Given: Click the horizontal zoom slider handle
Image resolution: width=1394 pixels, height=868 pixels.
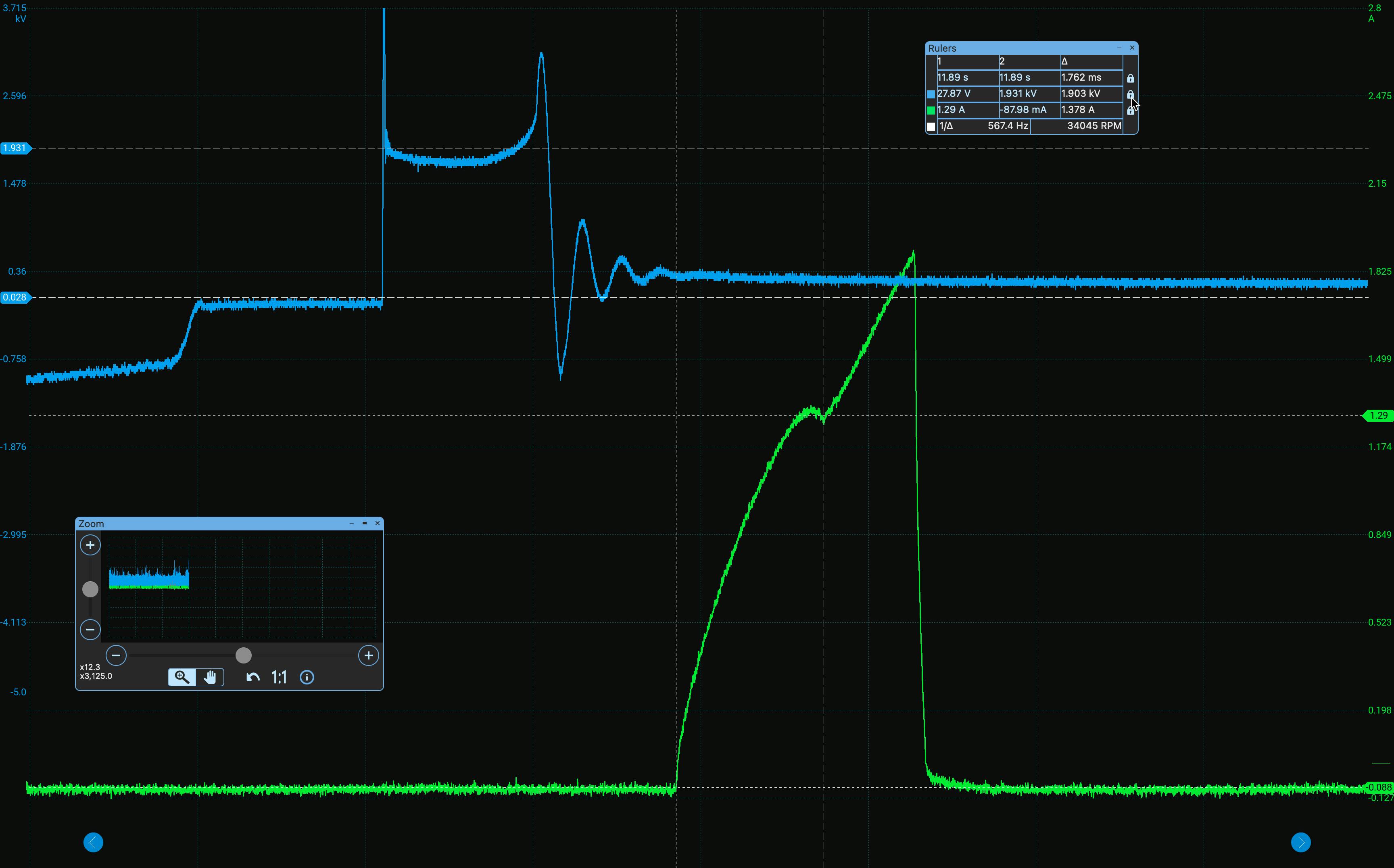Looking at the screenshot, I should pyautogui.click(x=244, y=655).
